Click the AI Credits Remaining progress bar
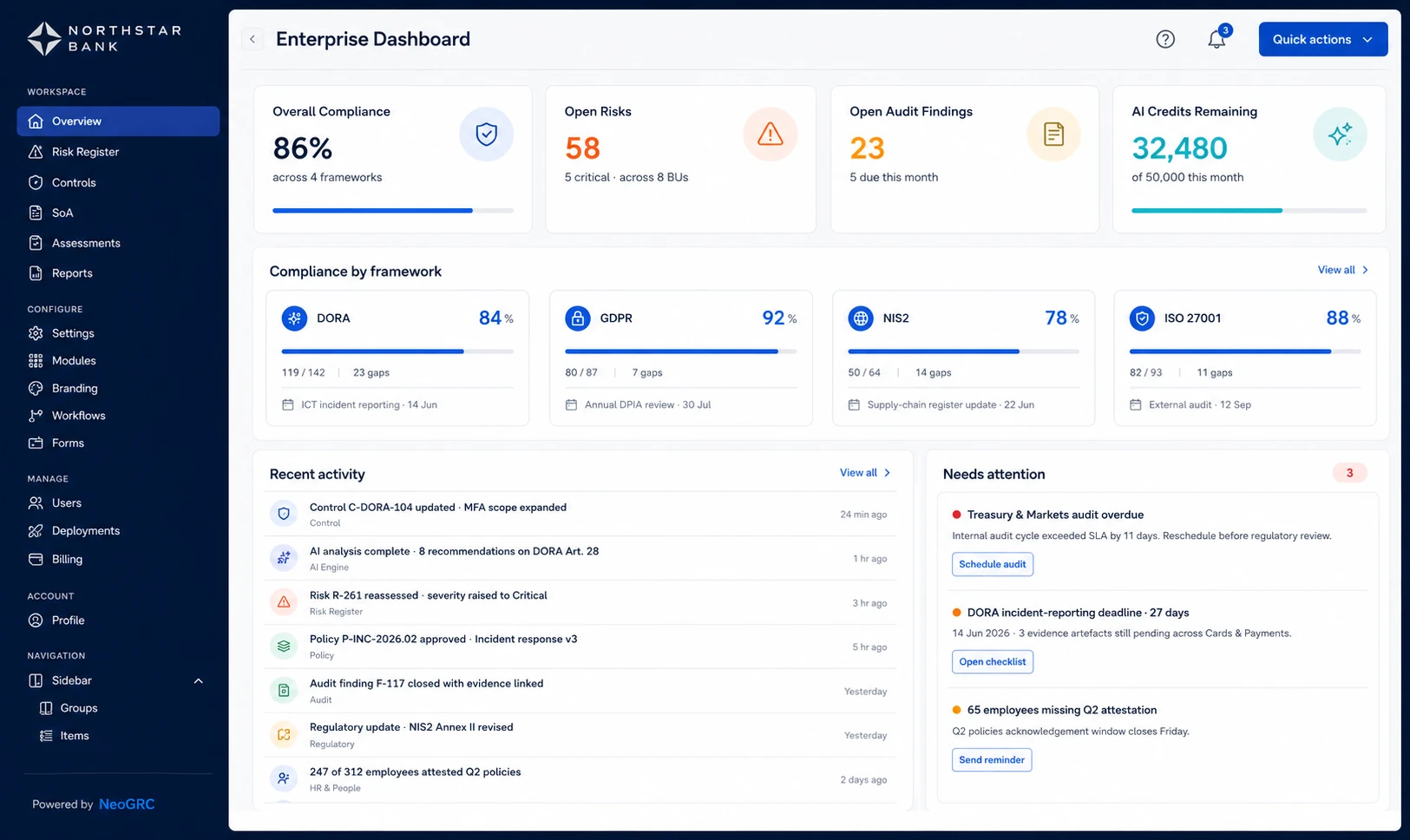1410x840 pixels. pos(1249,210)
